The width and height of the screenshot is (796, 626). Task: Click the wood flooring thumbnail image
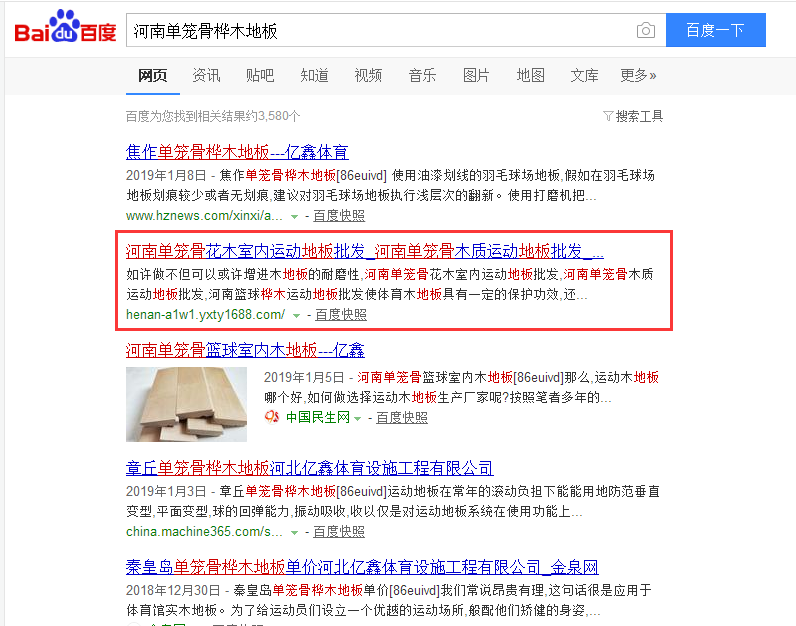(x=186, y=404)
